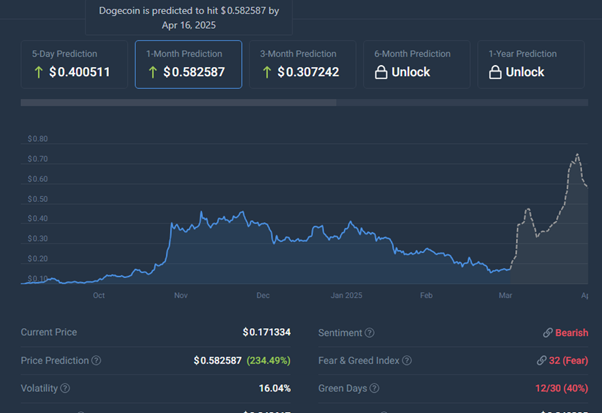Click the $0.50 chart axis label

38,199
